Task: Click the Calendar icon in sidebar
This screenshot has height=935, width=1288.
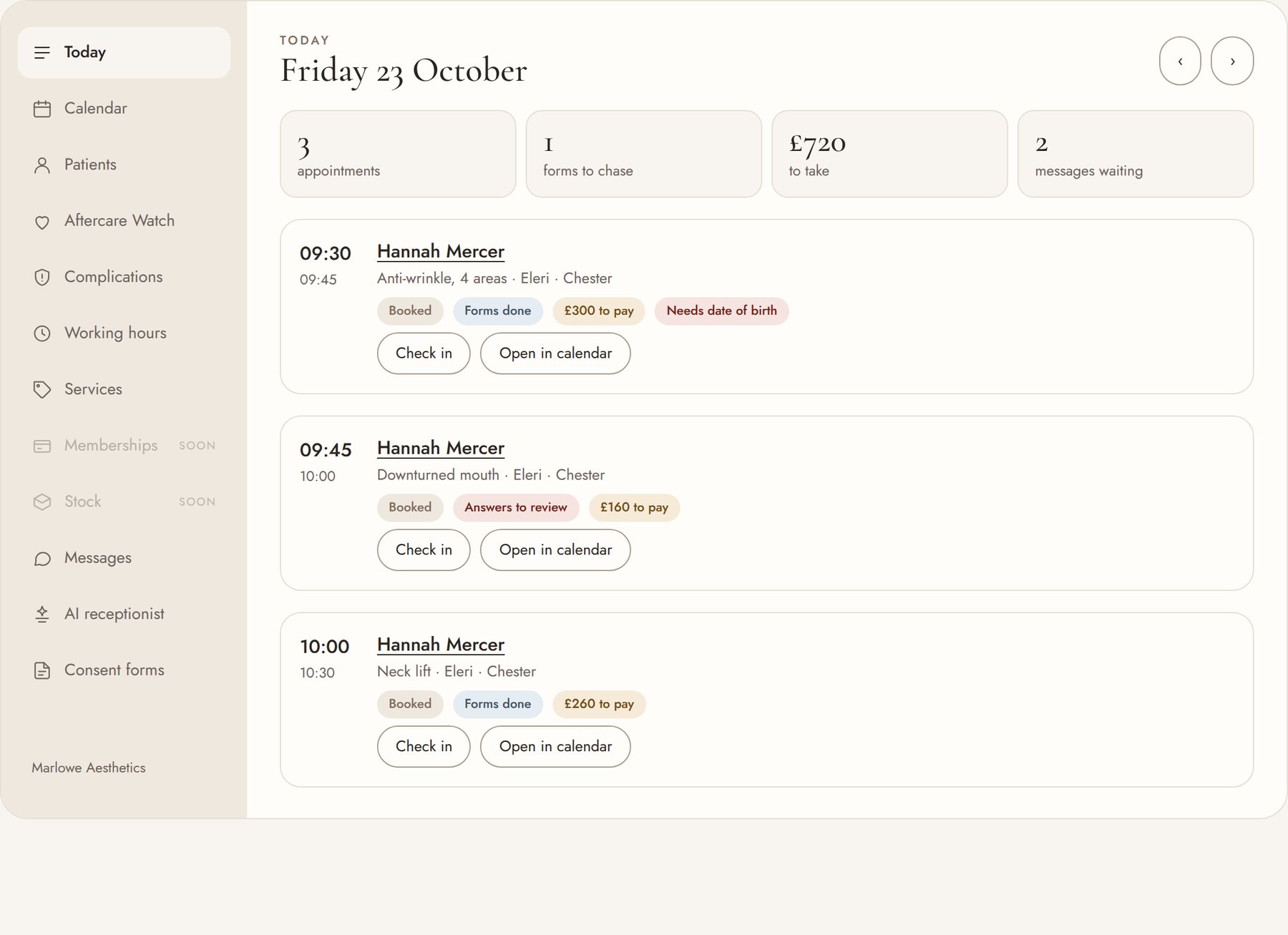Action: pos(42,109)
